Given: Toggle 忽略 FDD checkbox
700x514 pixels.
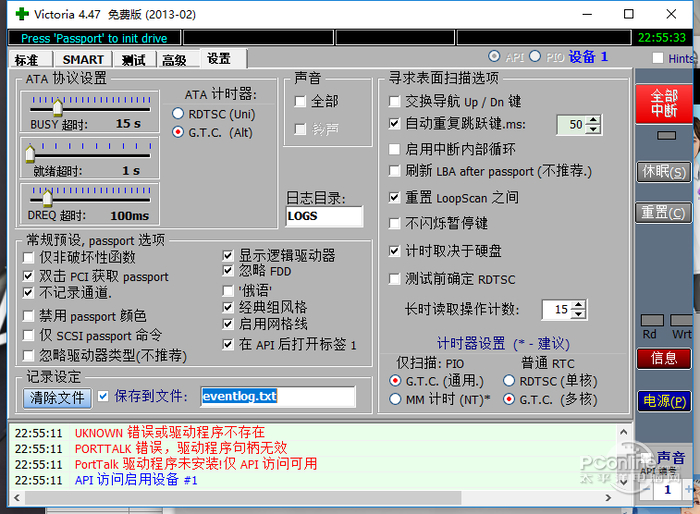Looking at the screenshot, I should click(x=228, y=271).
